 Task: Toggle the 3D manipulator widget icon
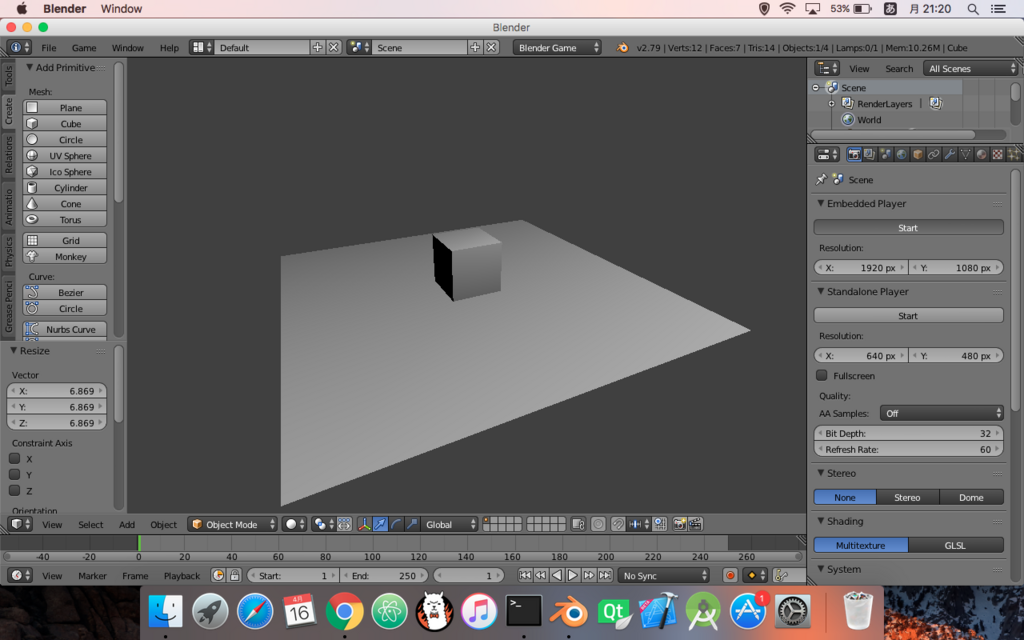tap(364, 524)
